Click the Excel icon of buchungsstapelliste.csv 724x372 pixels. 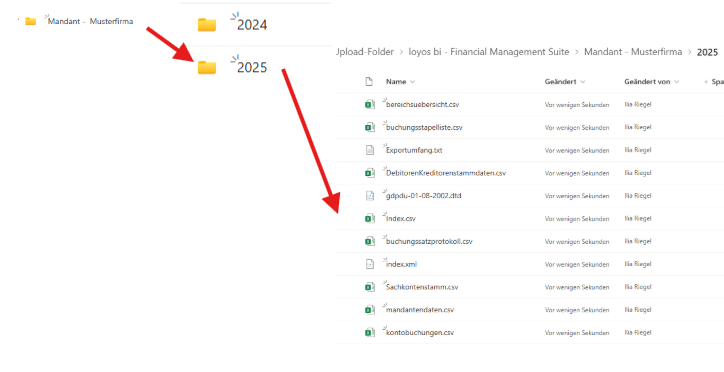(369, 127)
